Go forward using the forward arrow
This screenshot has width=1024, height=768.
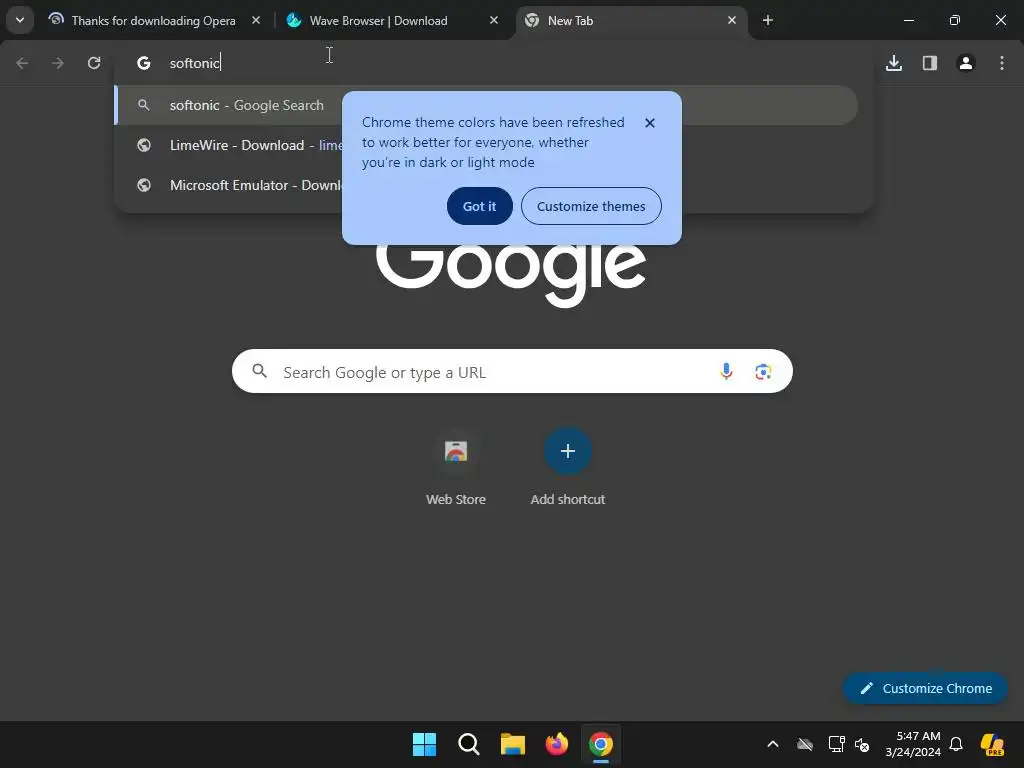58,63
